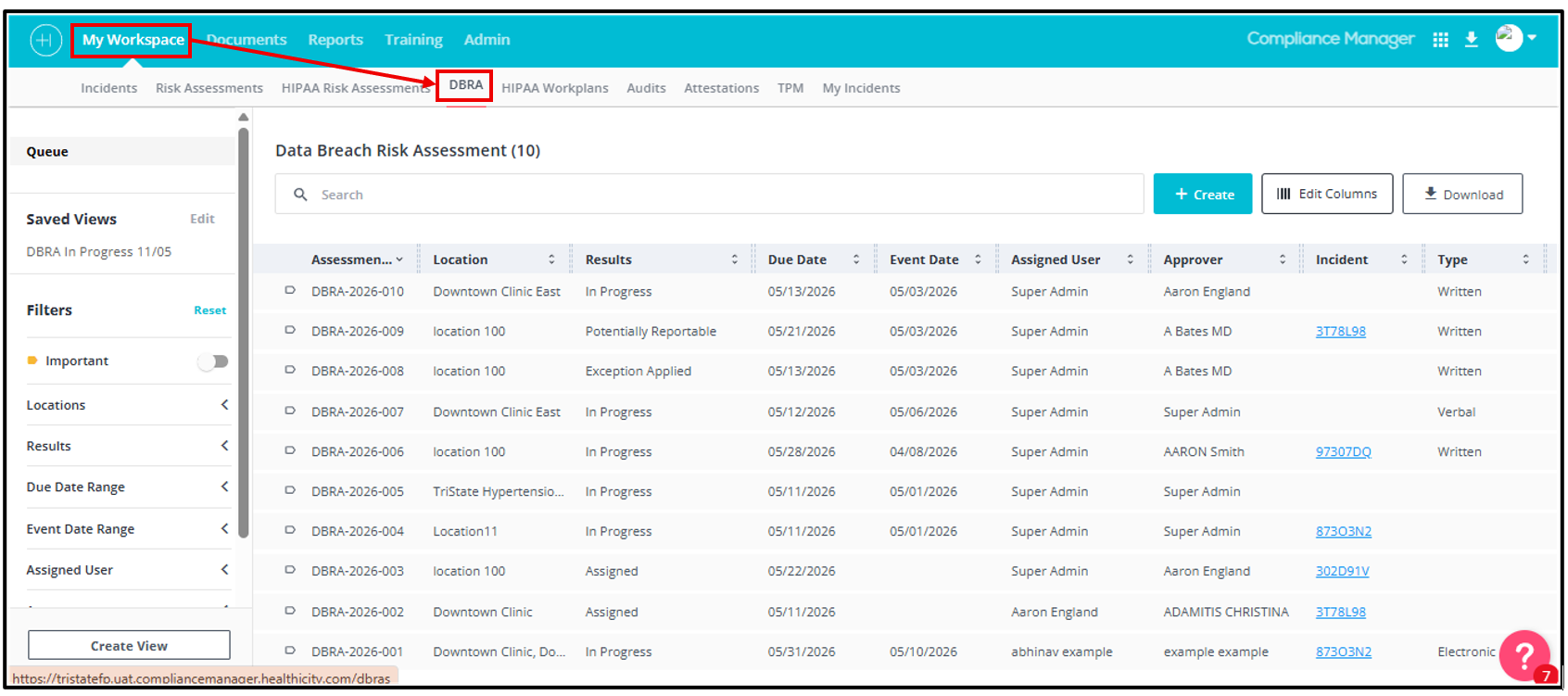Click the circular plus logo icon
The height and width of the screenshot is (696, 1568).
(45, 40)
